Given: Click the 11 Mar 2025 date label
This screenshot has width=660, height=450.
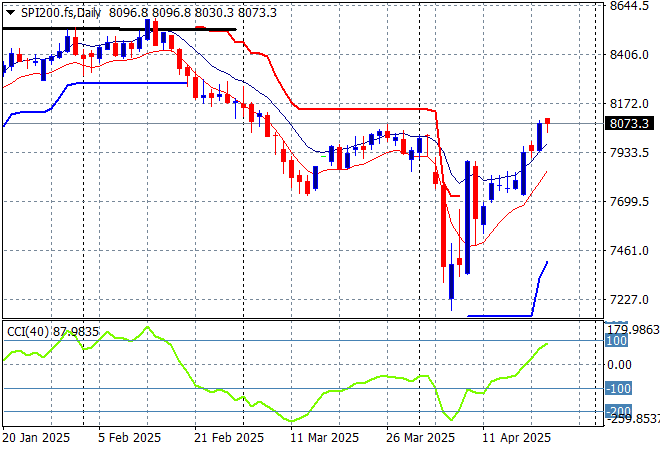Looking at the screenshot, I should (x=325, y=438).
